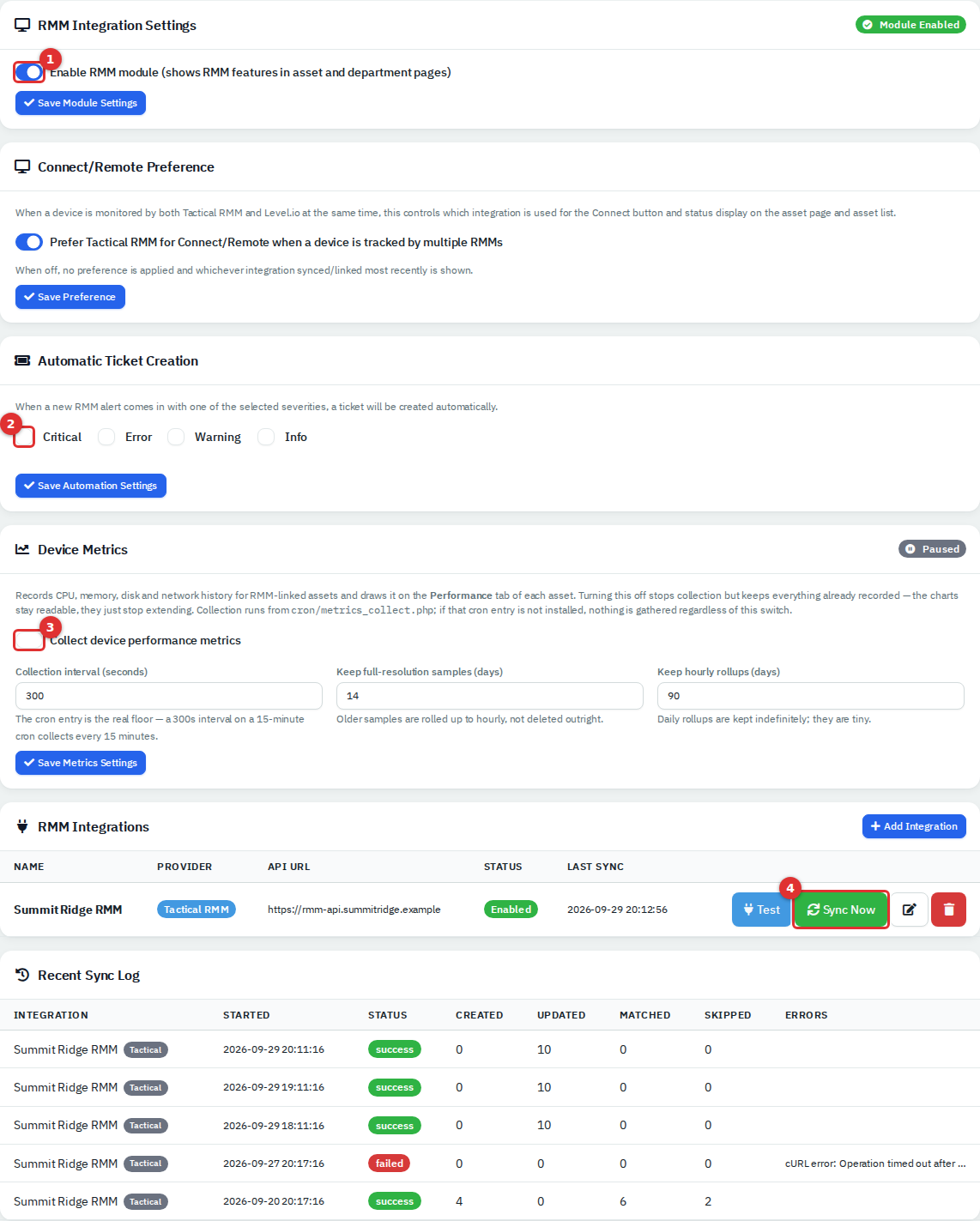This screenshot has height=1221, width=980.
Task: Click the failed status badge in sync log
Action: coord(389,1164)
